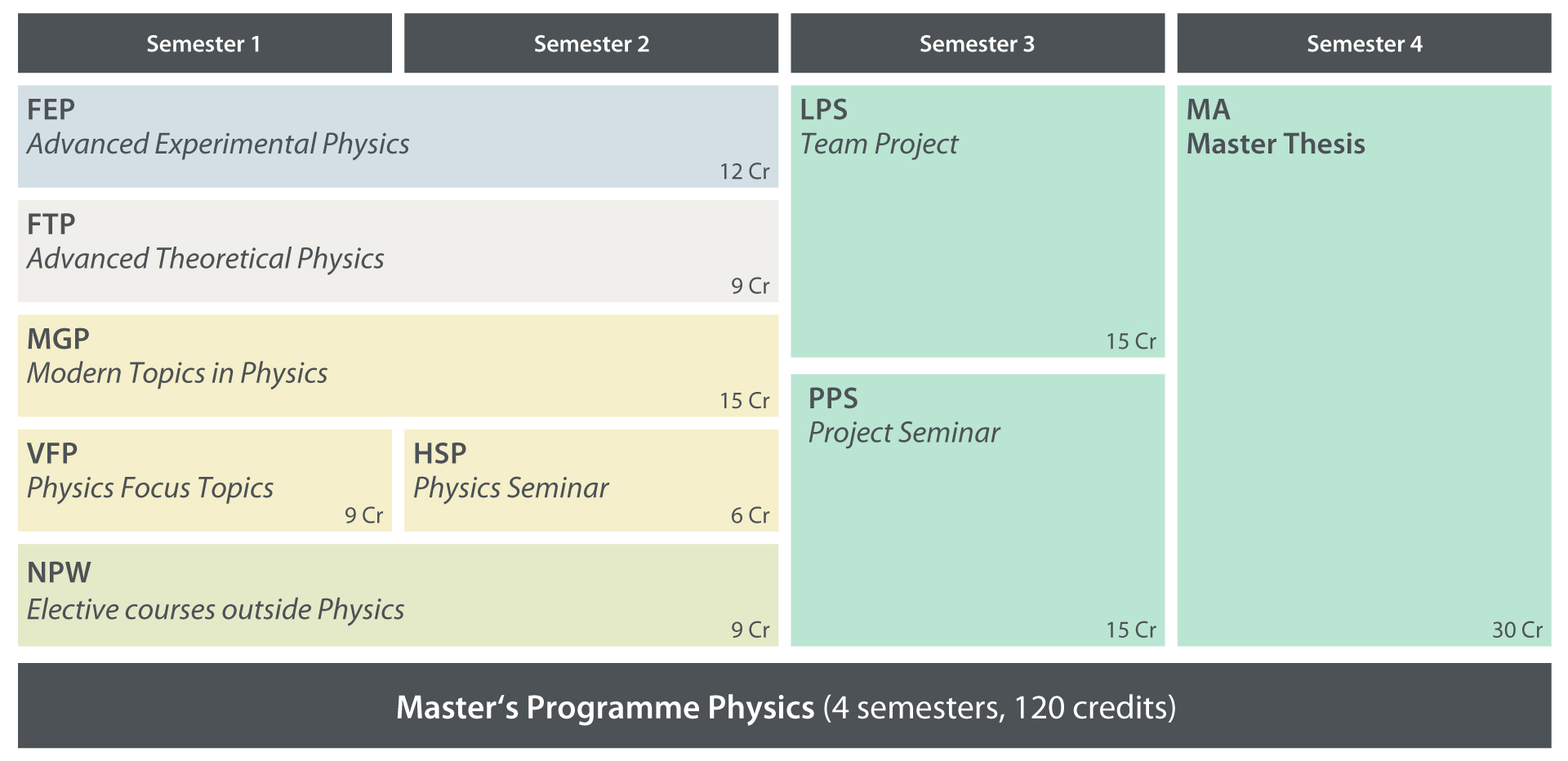Click VFP Physics Focus Topics block
Screen dimensions: 1568x761
click(x=204, y=480)
